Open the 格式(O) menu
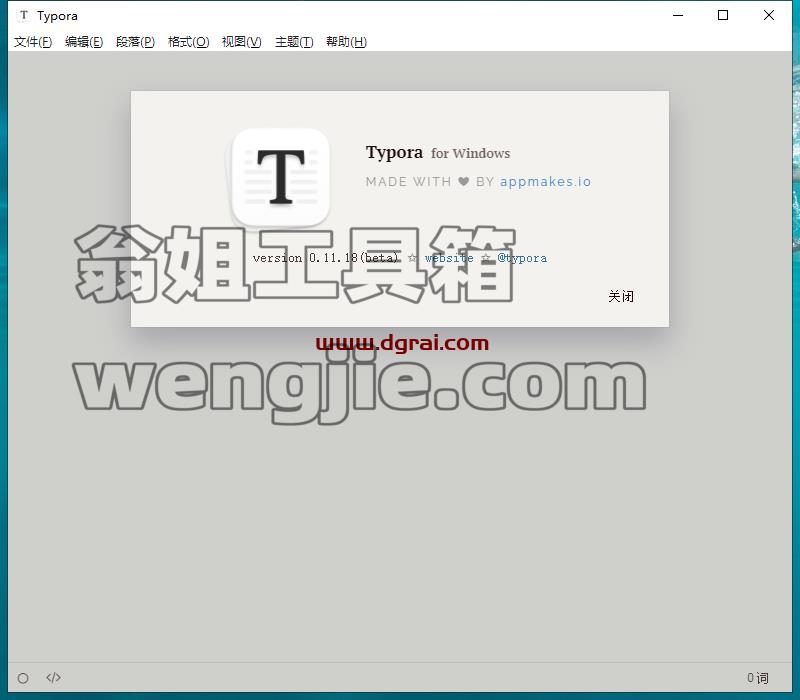The image size is (800, 700). [x=188, y=42]
